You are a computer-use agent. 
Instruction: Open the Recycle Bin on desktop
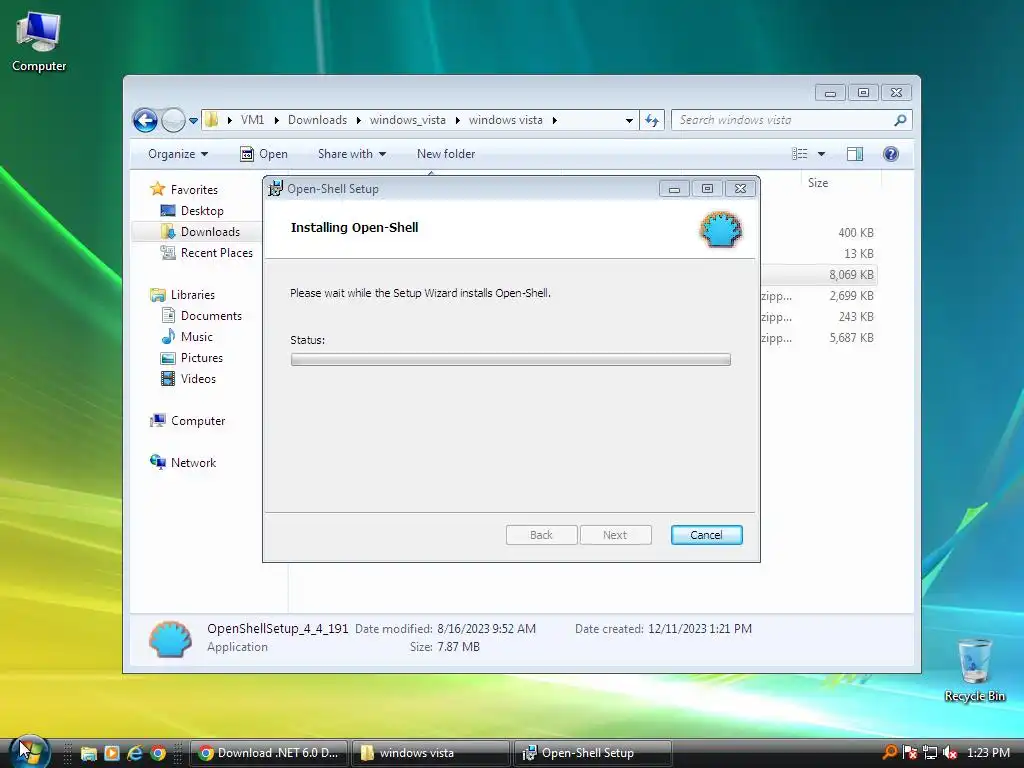[x=974, y=670]
